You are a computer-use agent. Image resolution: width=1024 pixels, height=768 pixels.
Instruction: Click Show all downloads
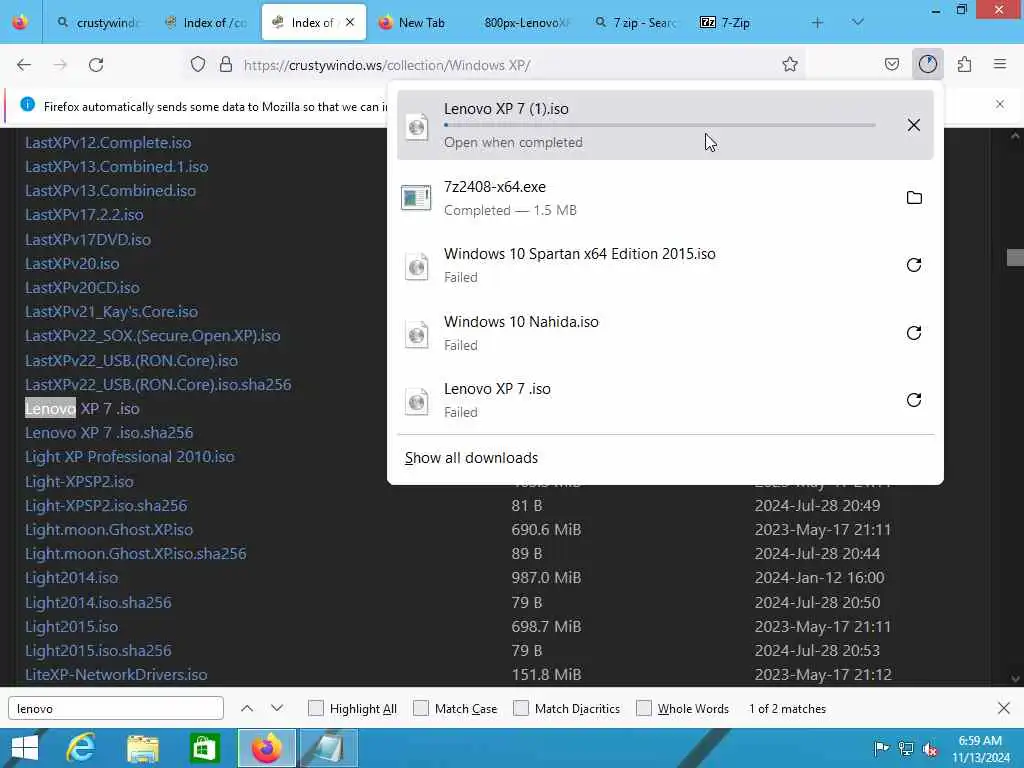click(471, 458)
